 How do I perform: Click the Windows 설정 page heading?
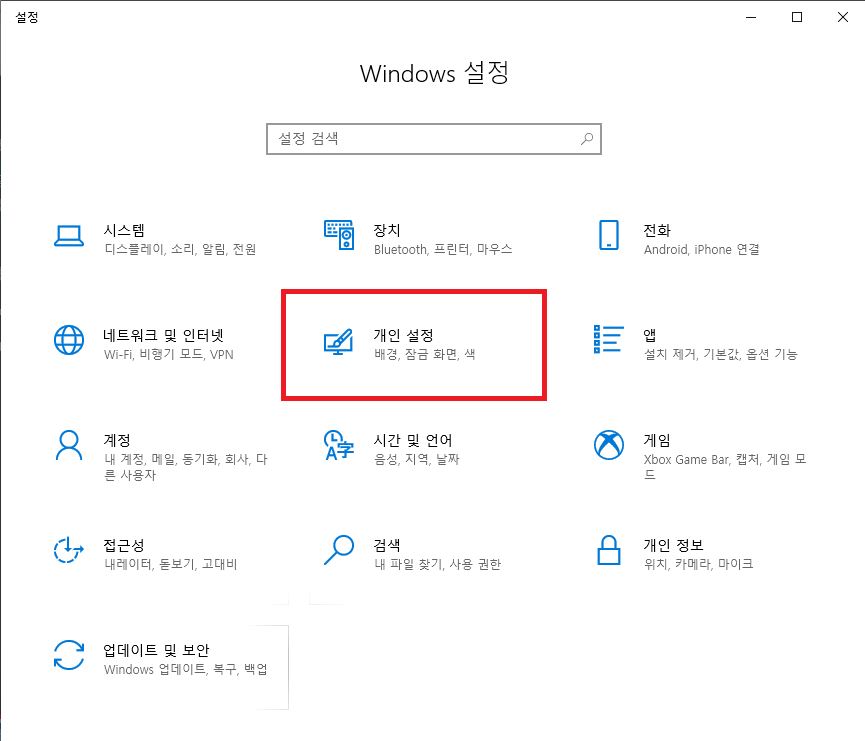point(434,73)
